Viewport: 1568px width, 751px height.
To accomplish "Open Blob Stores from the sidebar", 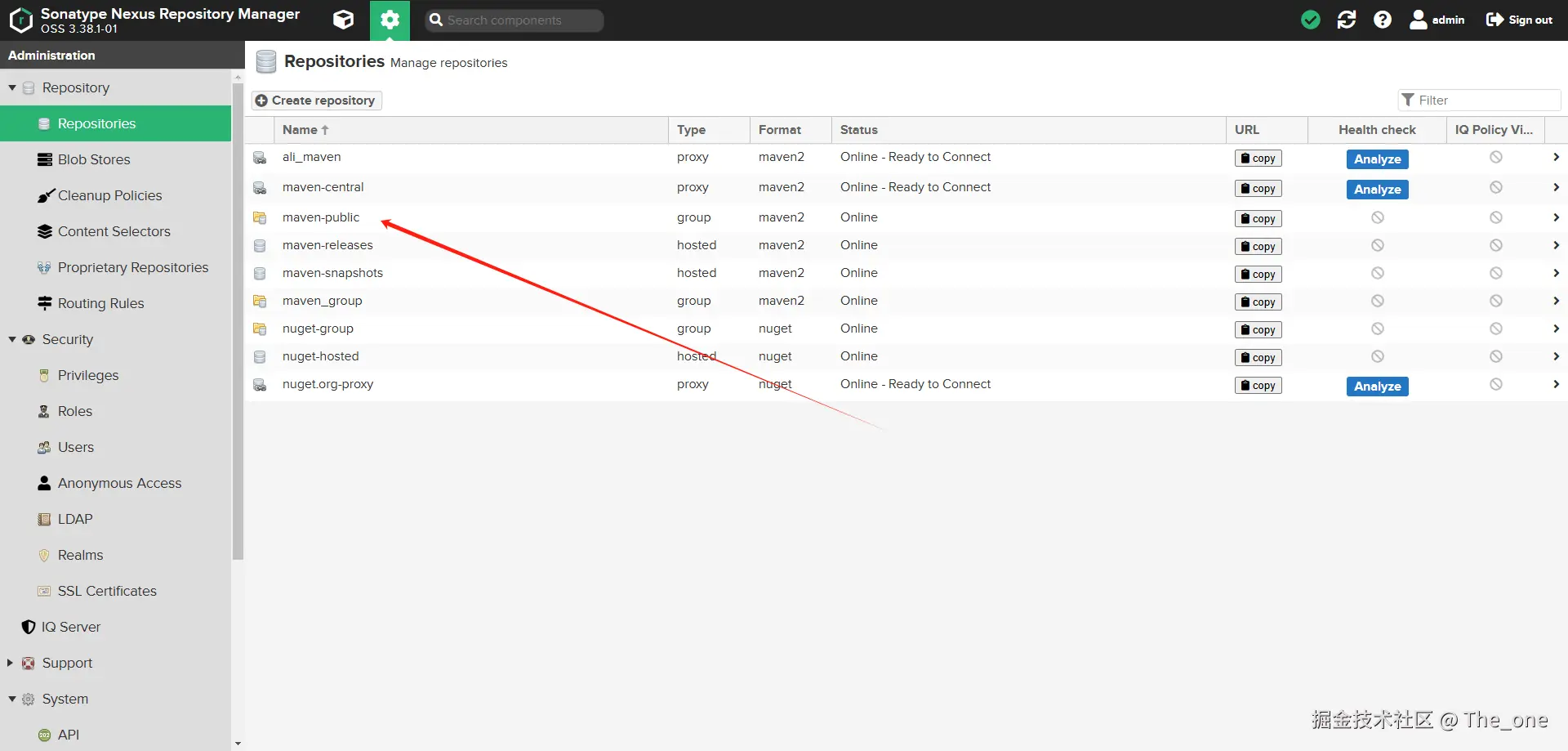I will (115, 159).
